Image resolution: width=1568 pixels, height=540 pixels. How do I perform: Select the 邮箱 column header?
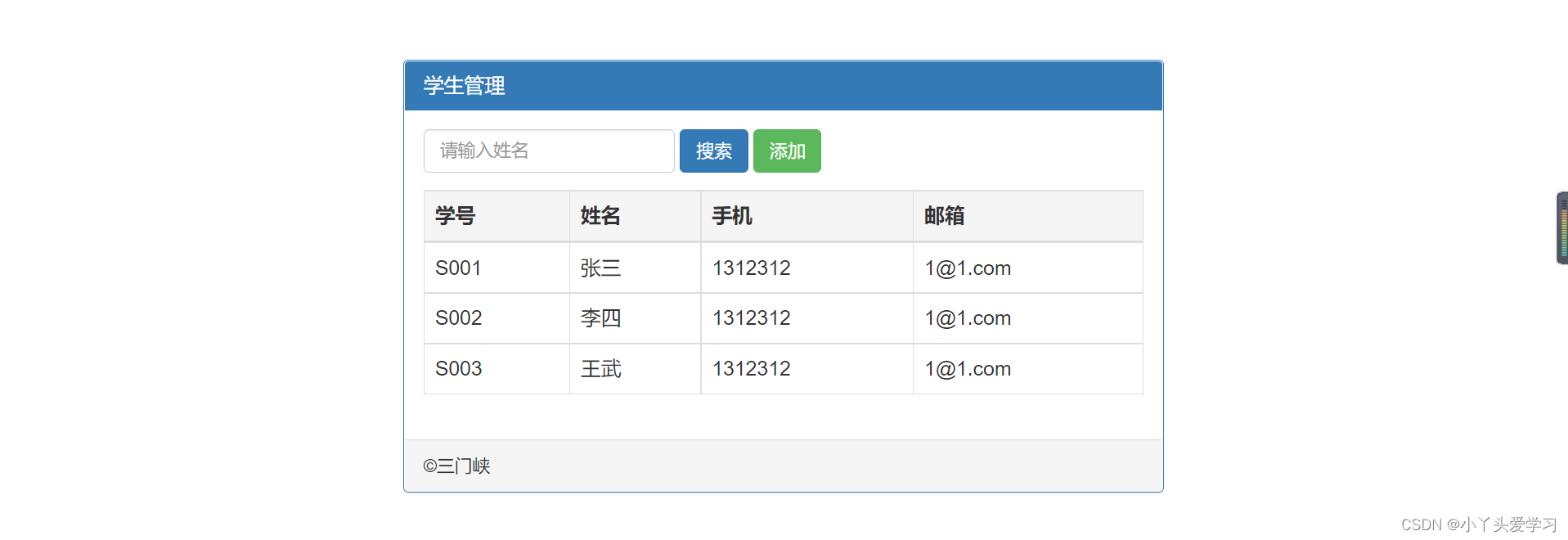[1028, 216]
